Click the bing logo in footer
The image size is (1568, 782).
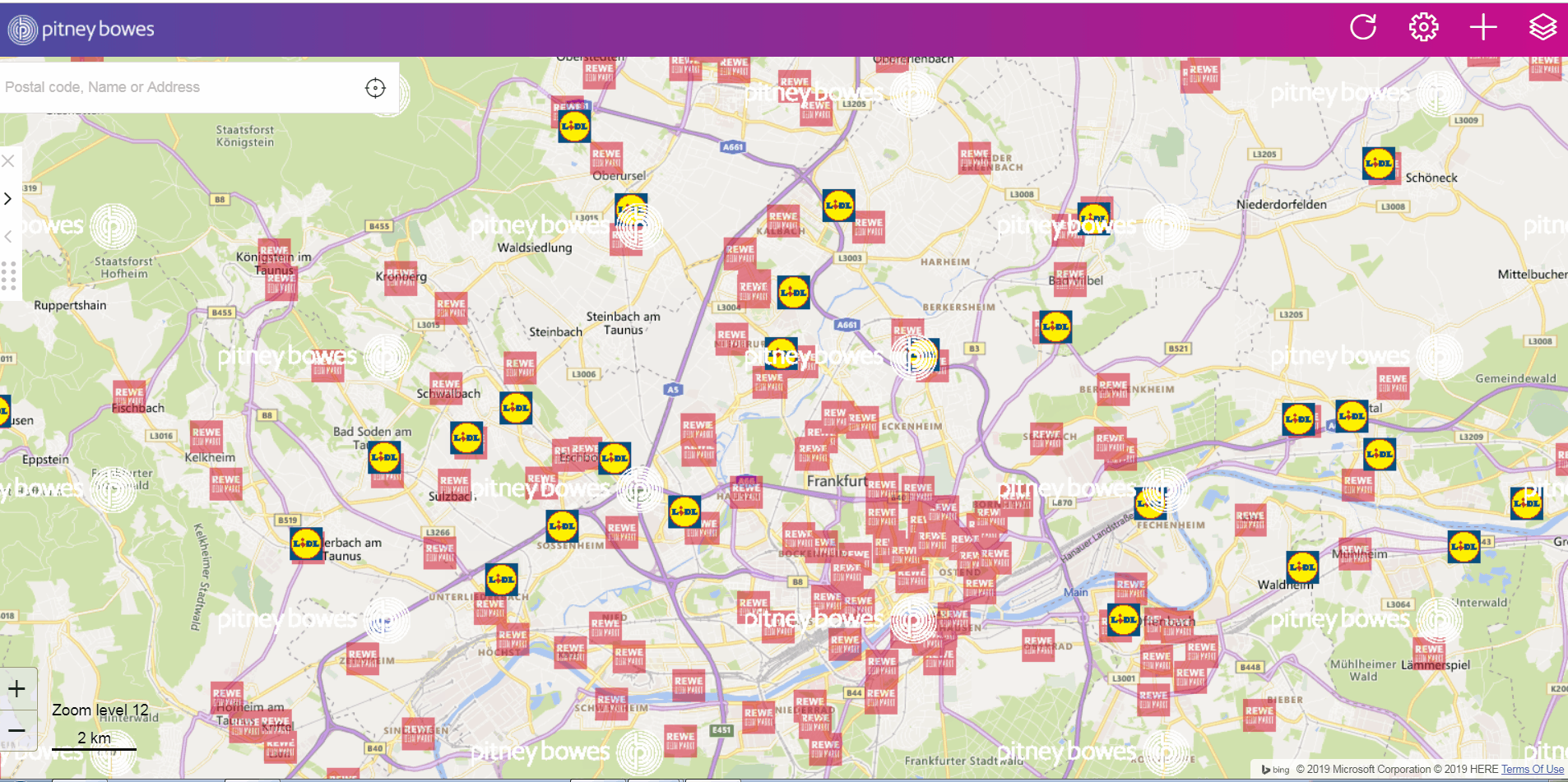[x=1276, y=770]
